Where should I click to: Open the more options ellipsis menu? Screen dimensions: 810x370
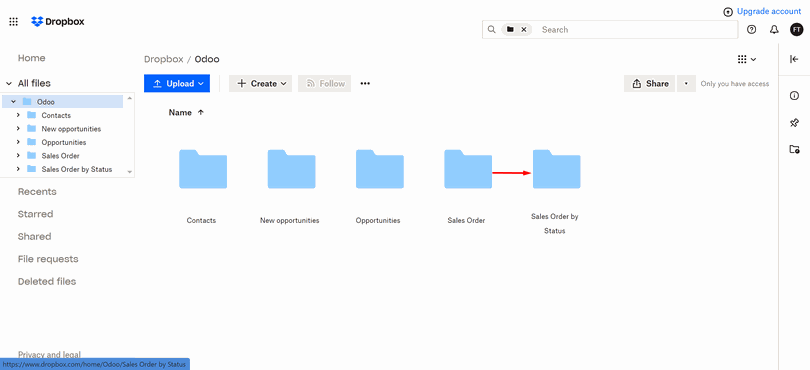[x=365, y=83]
